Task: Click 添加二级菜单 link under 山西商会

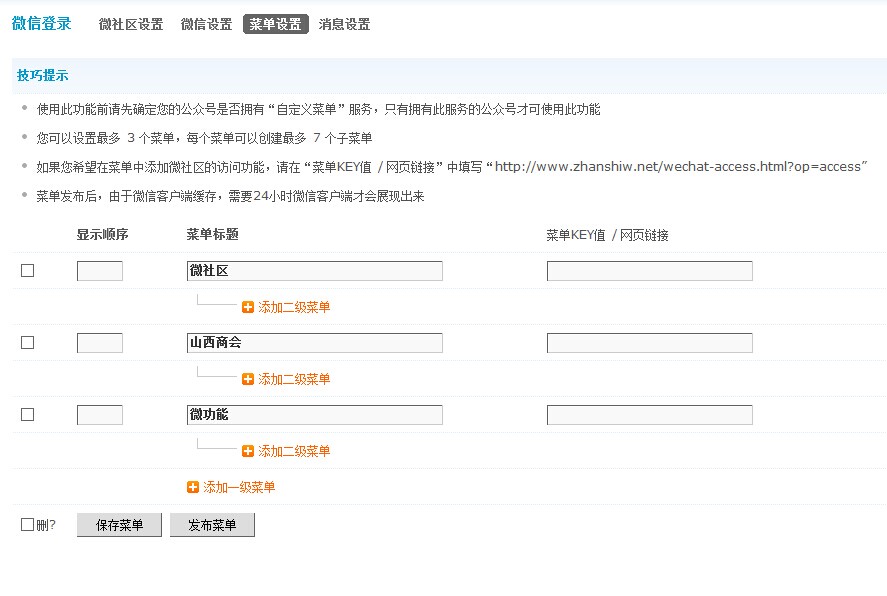Action: click(294, 379)
